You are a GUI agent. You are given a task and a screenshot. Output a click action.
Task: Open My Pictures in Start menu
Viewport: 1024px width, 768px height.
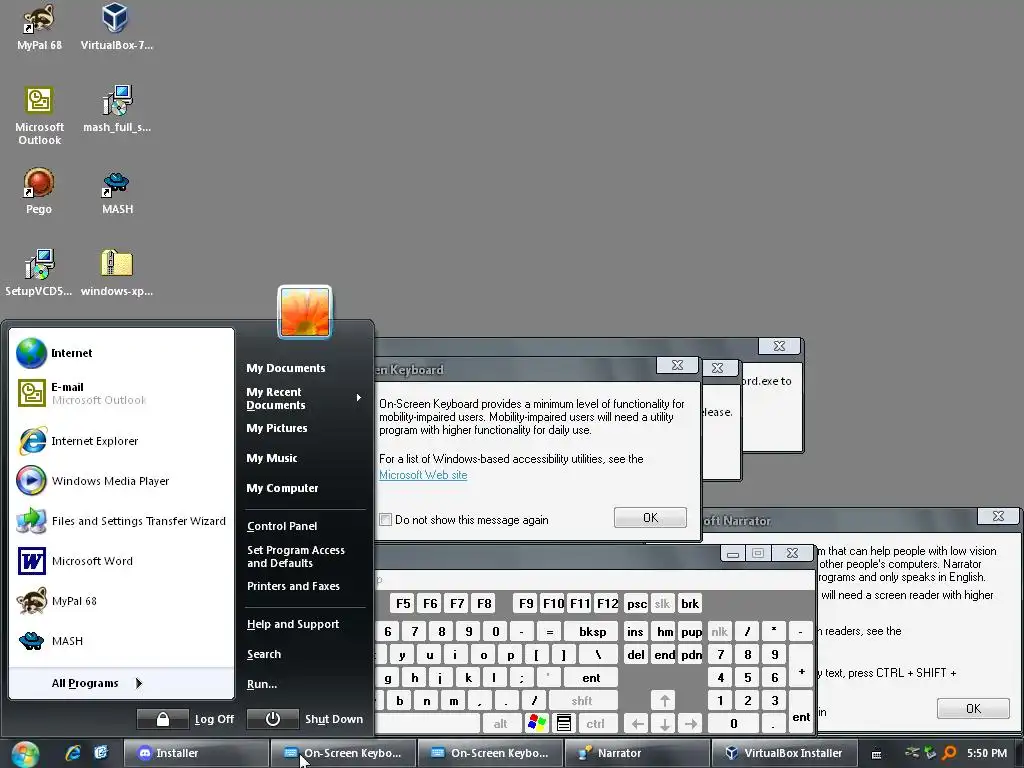[277, 428]
